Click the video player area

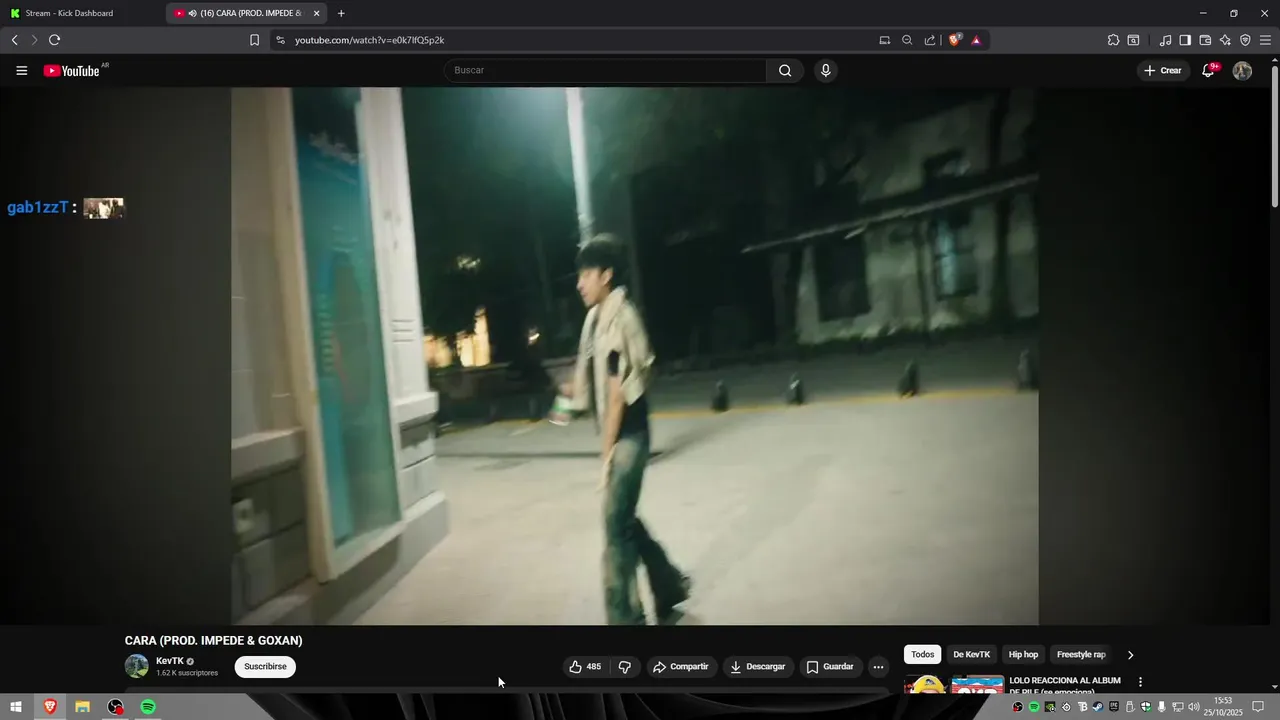(x=635, y=356)
